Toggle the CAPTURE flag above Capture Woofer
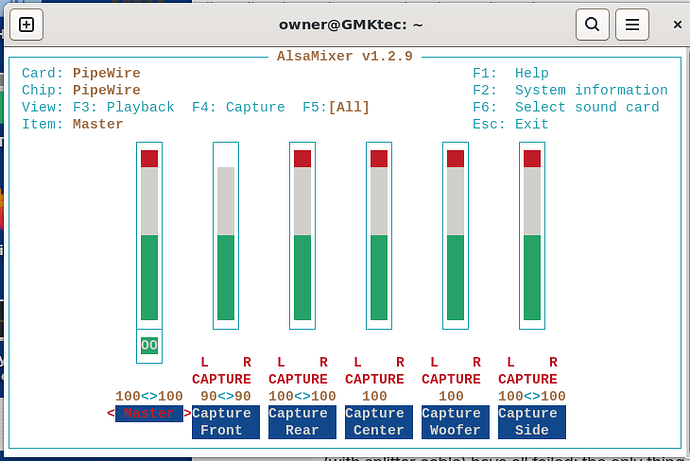This screenshot has width=690, height=461. [451, 379]
